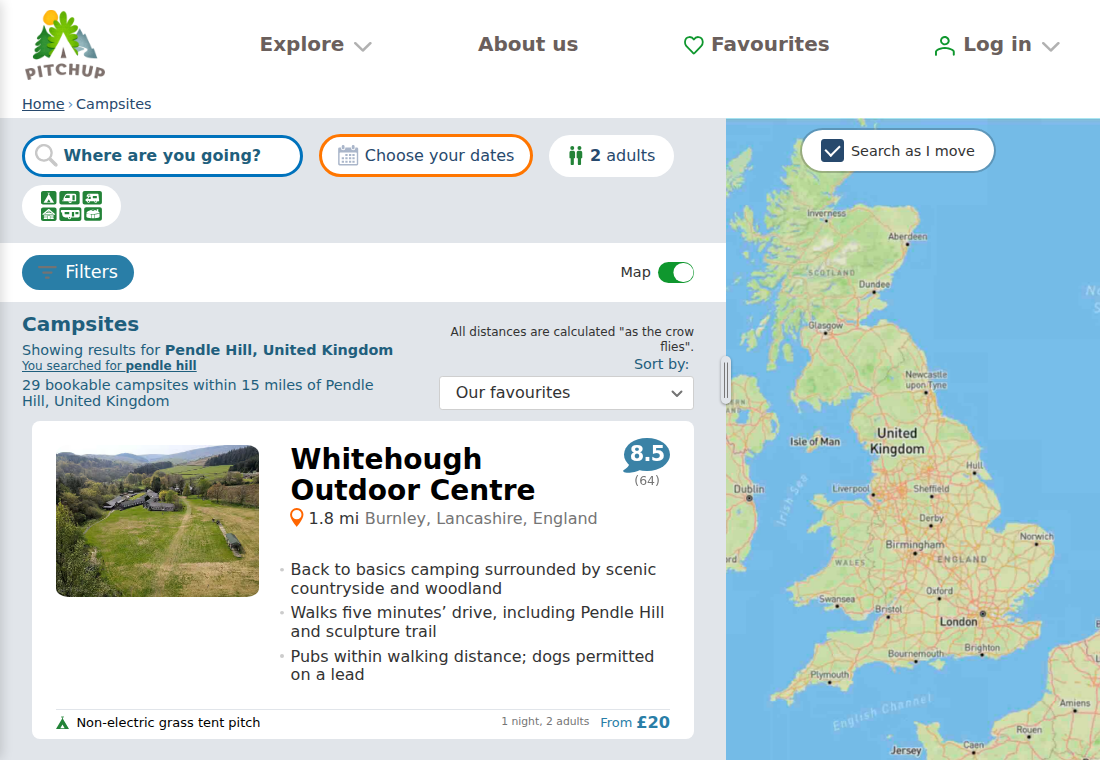Click the Whitehough Outdoor Centre photo
1100x760 pixels.
157,521
